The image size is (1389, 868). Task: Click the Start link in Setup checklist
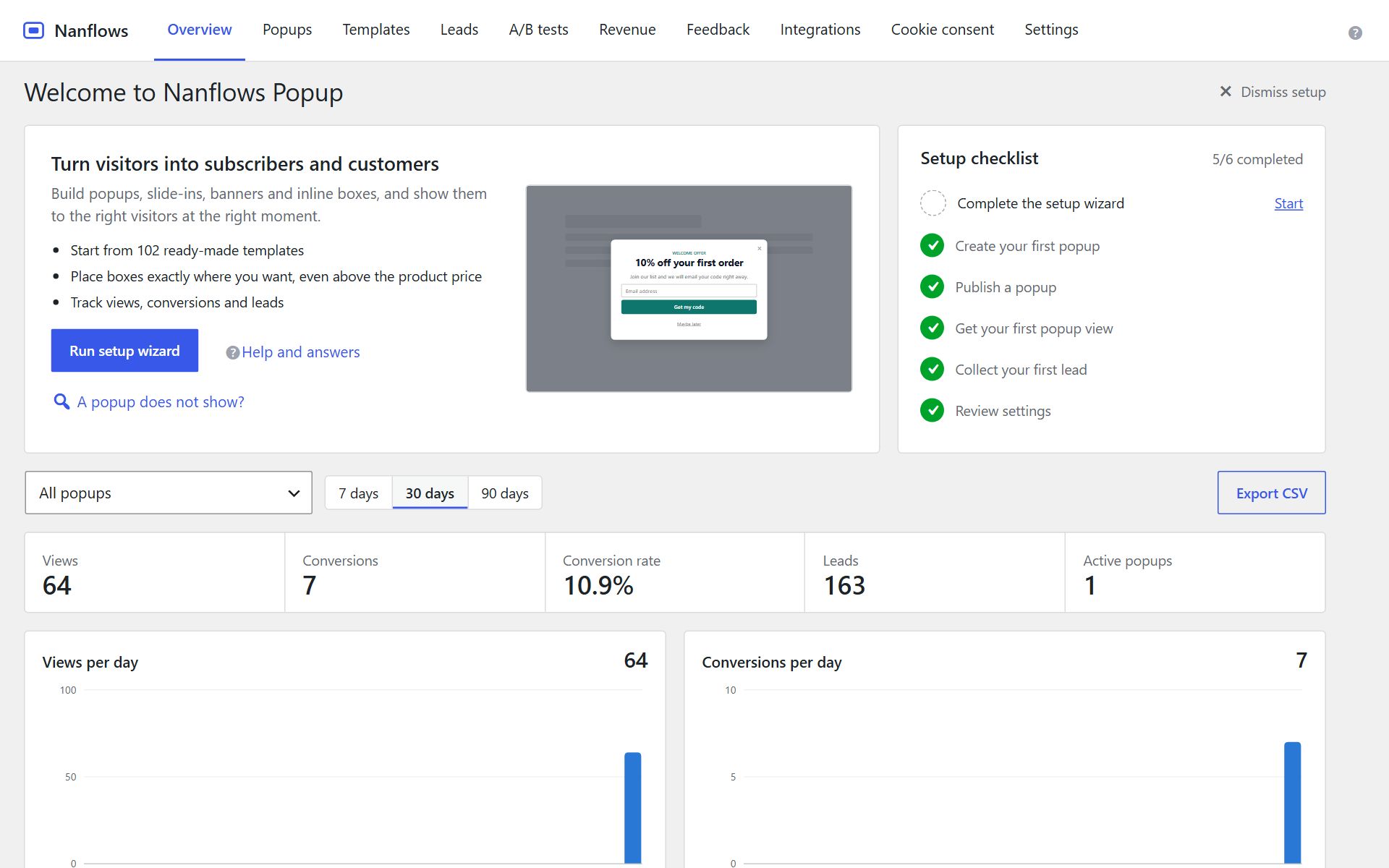pyautogui.click(x=1288, y=203)
